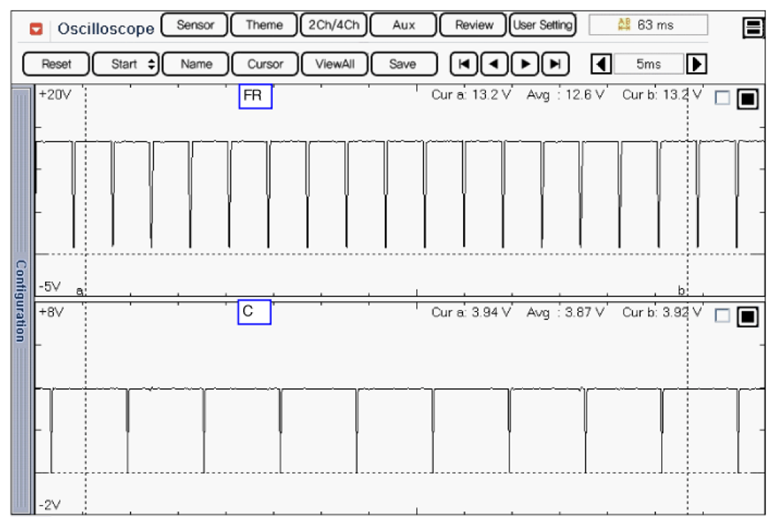The width and height of the screenshot is (776, 526).
Task: Click the filled square icon on C channel
Action: 747,316
